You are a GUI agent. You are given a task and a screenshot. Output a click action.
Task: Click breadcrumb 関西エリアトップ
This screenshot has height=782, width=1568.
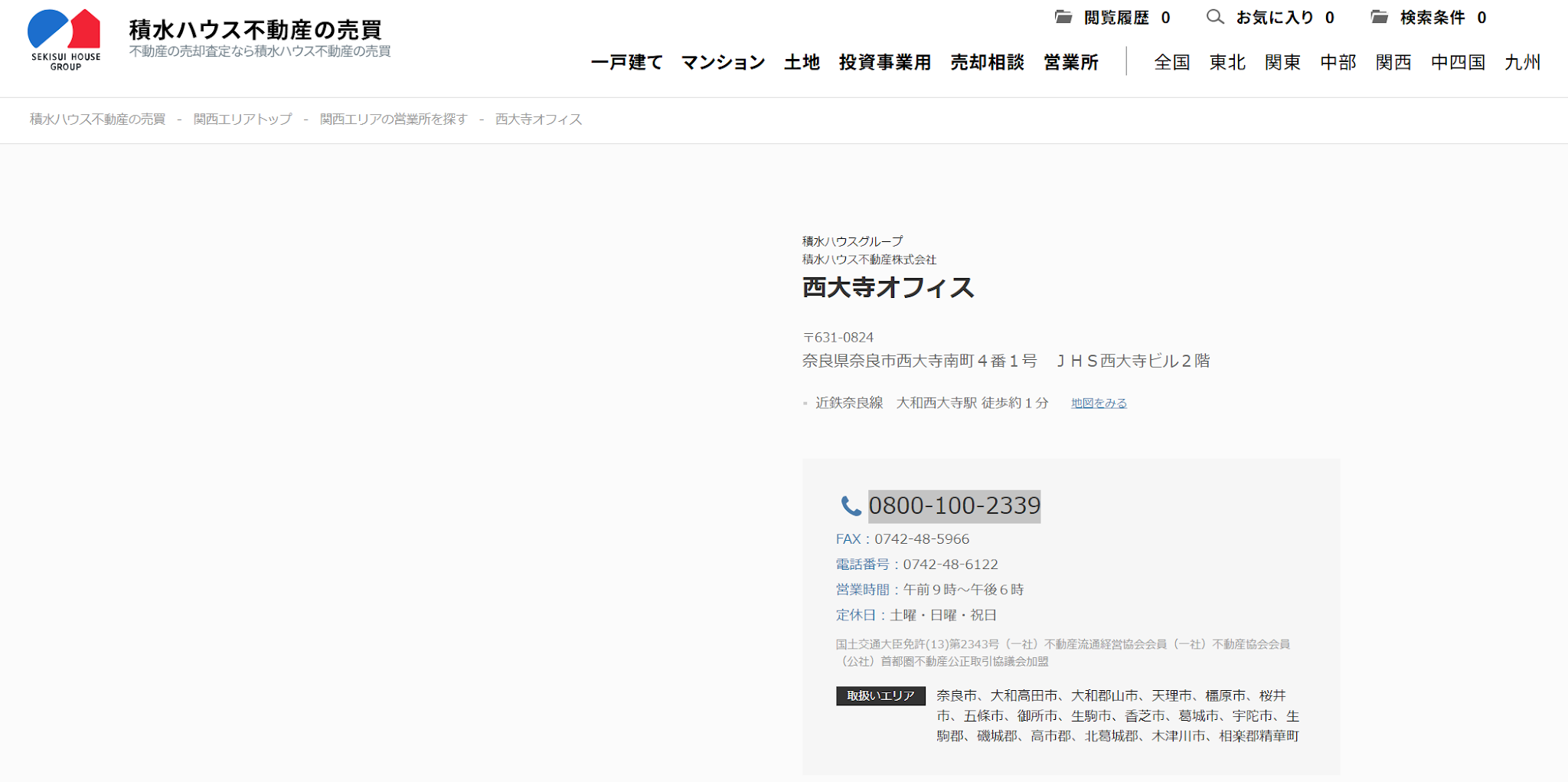coord(243,119)
